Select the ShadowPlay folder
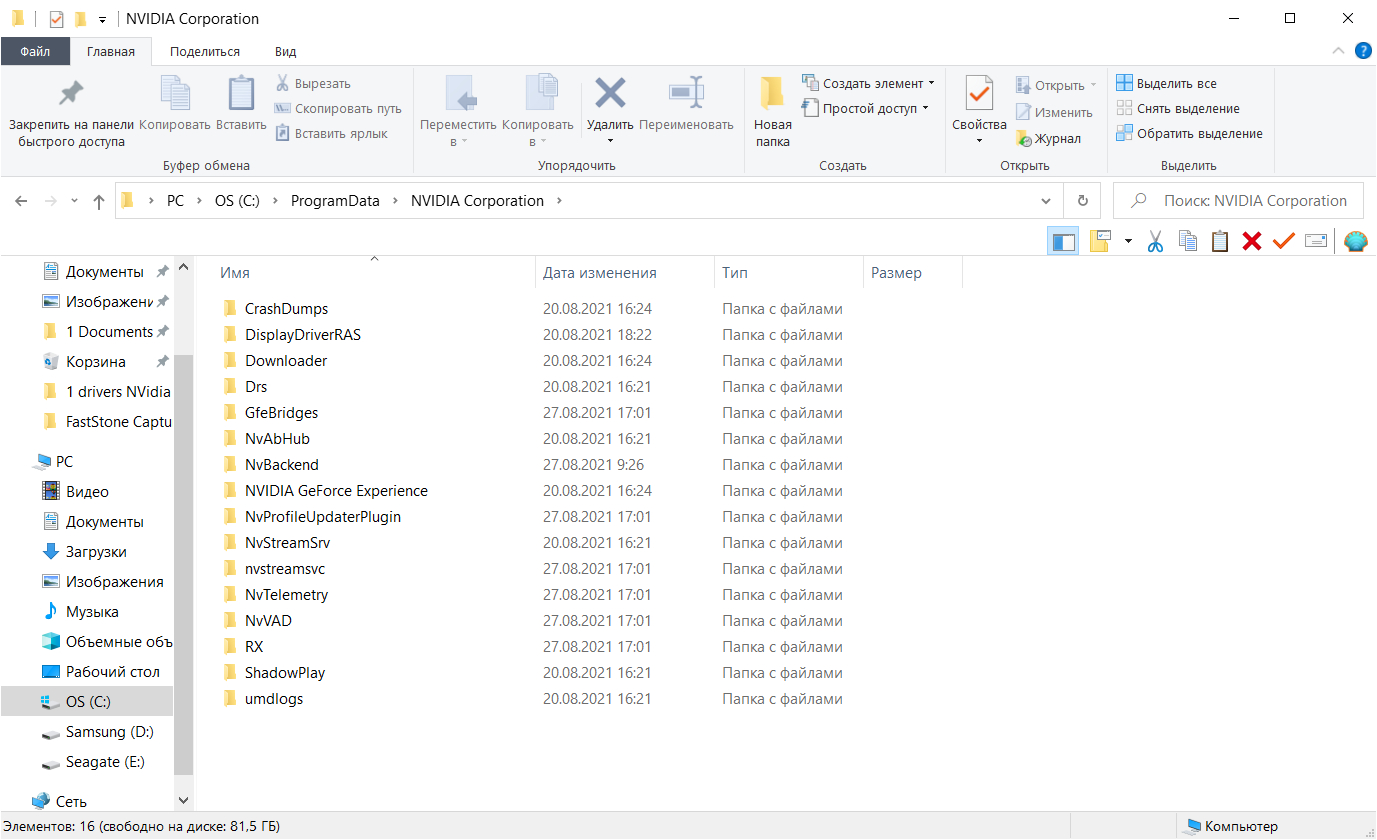The height and width of the screenshot is (840, 1377). [x=285, y=673]
